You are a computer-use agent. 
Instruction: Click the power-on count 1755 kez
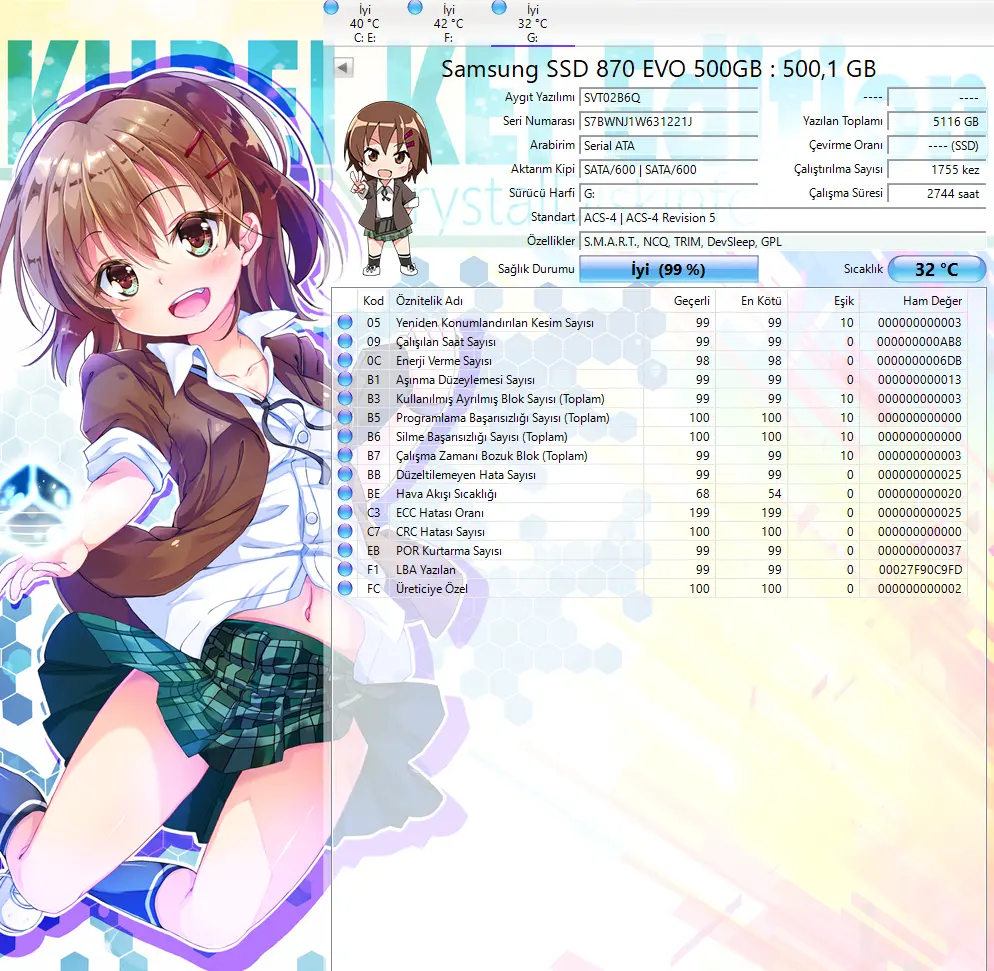coord(936,170)
